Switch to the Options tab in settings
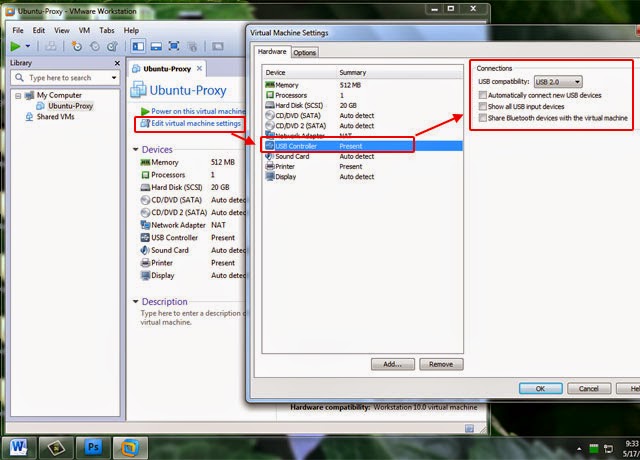This screenshot has height=460, width=640. click(304, 53)
